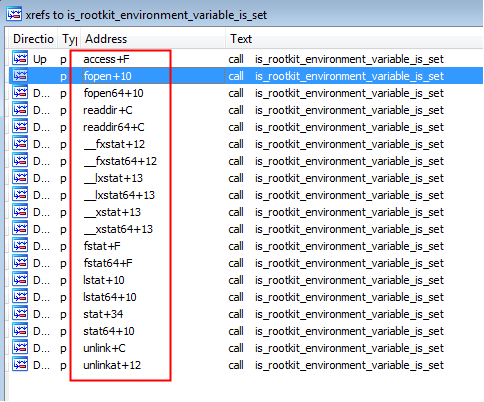Viewport: 484px width, 402px height.
Task: Click the xref icon in the fstat64+F row
Action: 20,262
